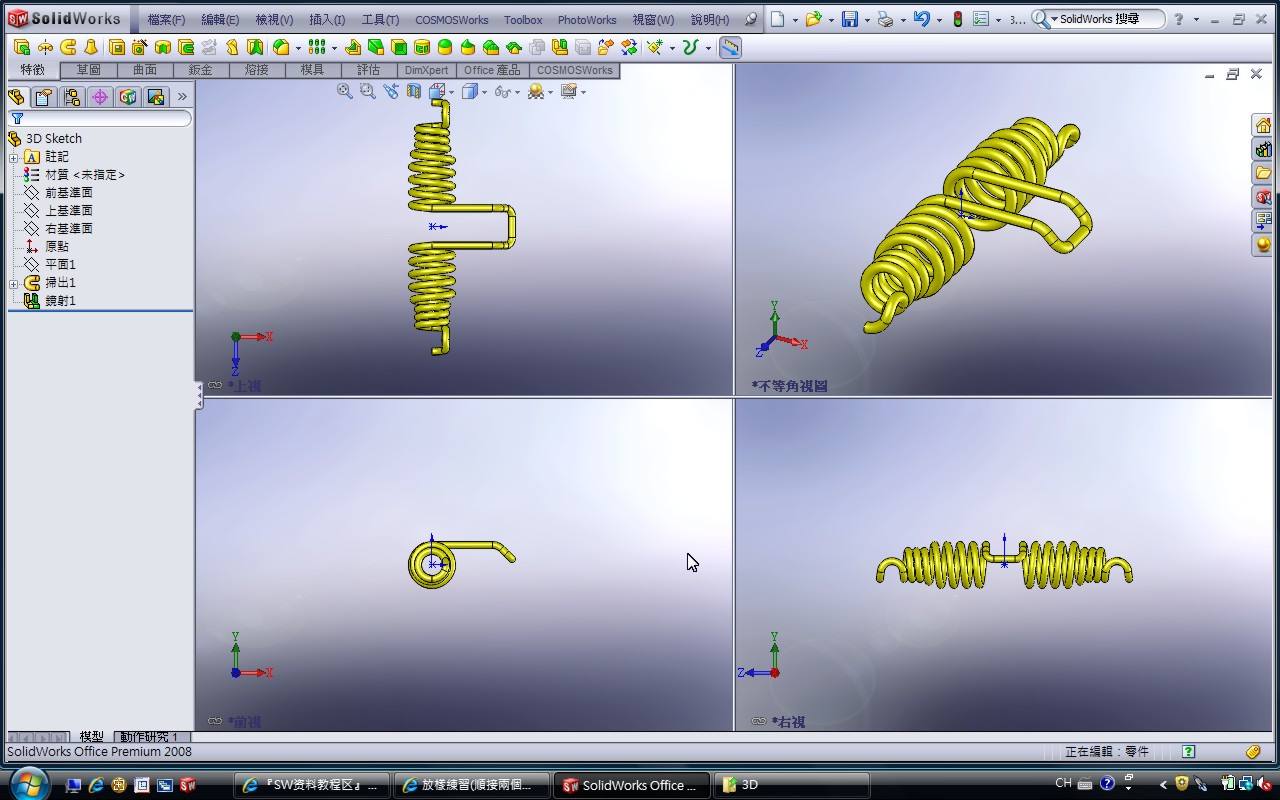This screenshot has width=1280, height=800.
Task: Open the 插入(I) Insert menu
Action: coord(327,20)
